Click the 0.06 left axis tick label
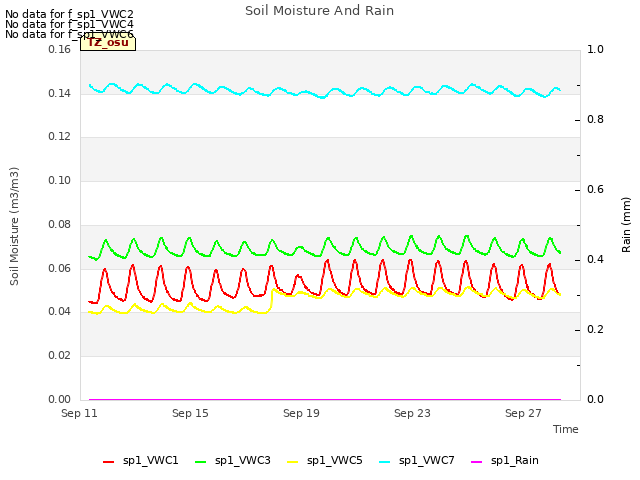 click(x=60, y=269)
